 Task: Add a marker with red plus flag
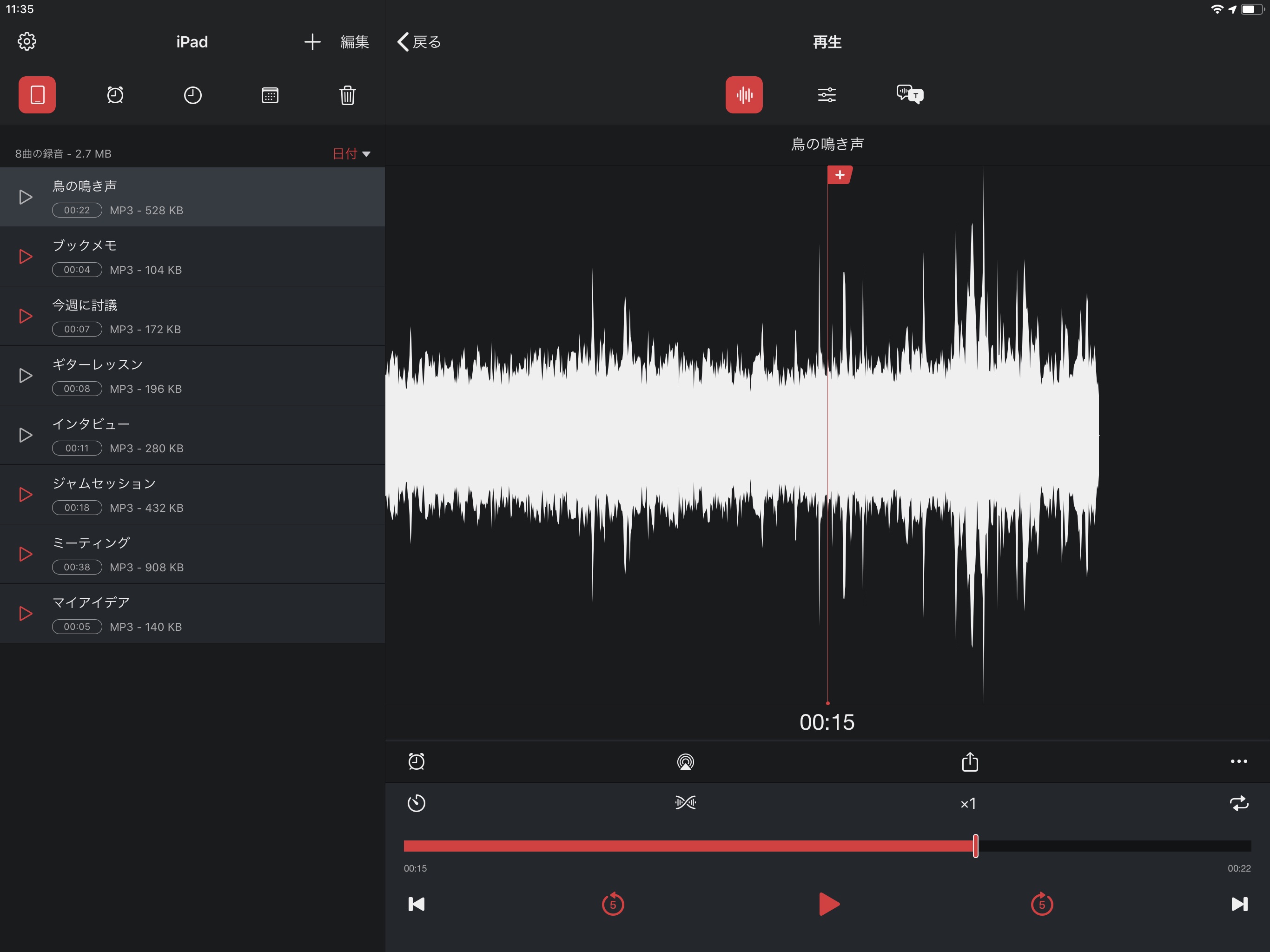coord(840,175)
